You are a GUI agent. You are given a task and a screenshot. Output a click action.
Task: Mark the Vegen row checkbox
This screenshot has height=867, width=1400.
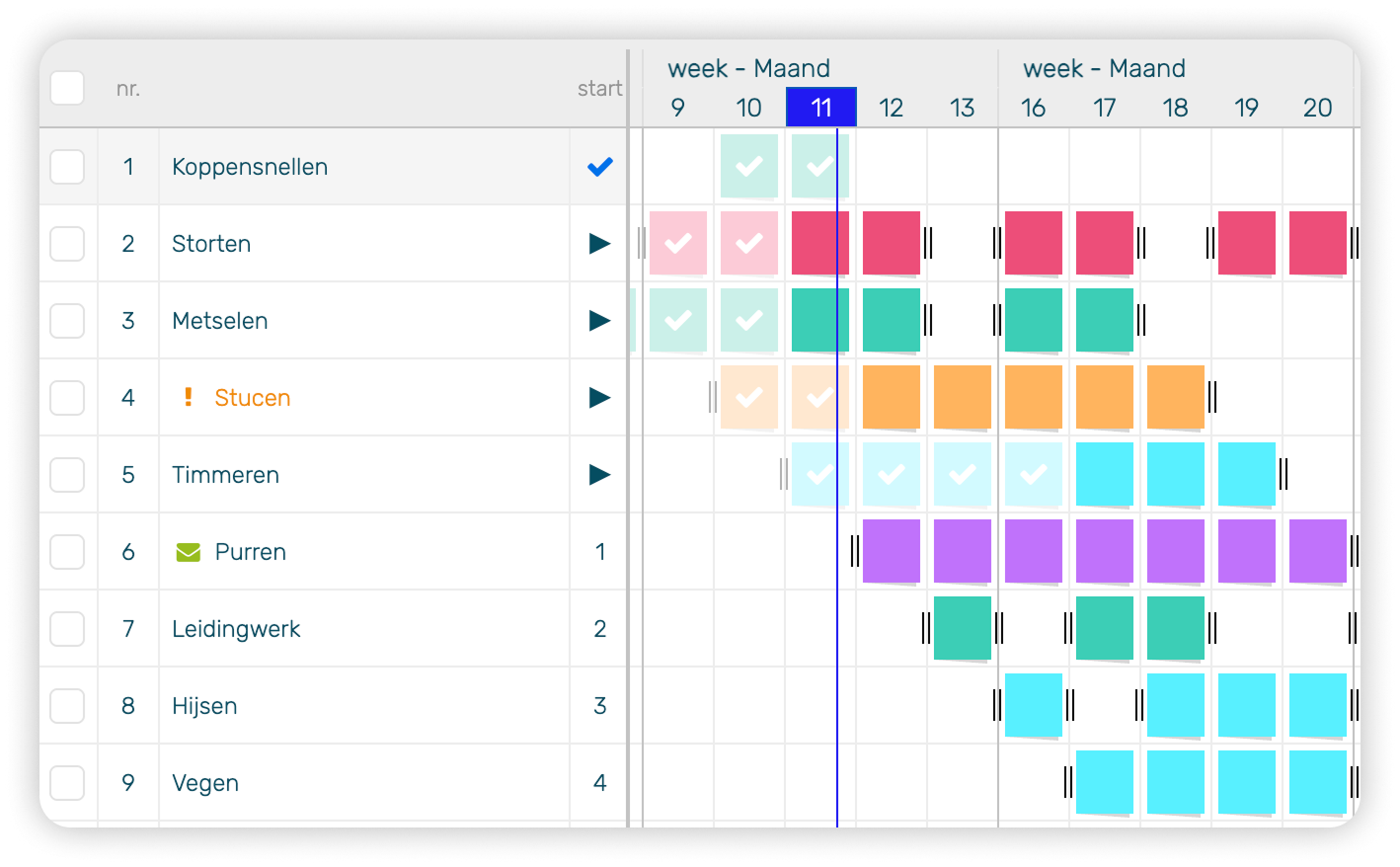[x=67, y=783]
